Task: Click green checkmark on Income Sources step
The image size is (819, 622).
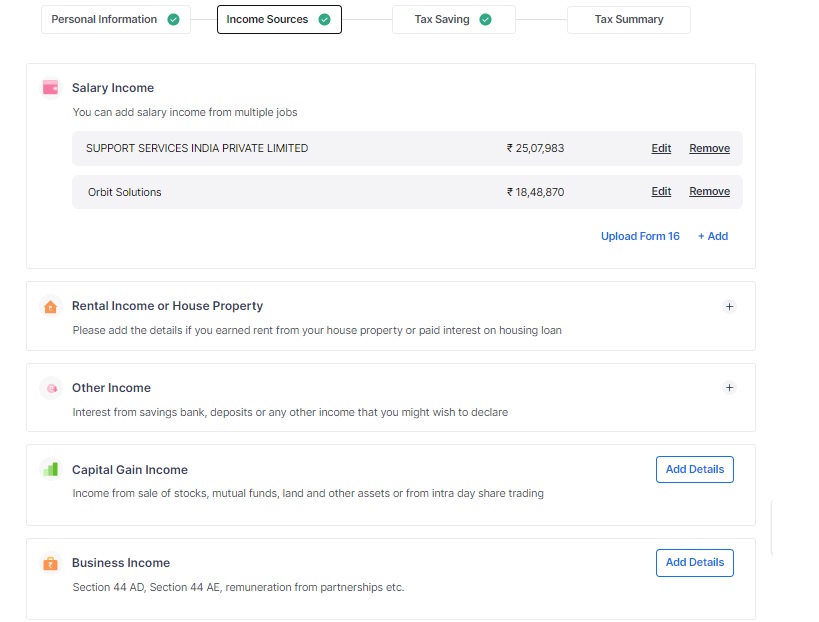Action: (x=324, y=20)
